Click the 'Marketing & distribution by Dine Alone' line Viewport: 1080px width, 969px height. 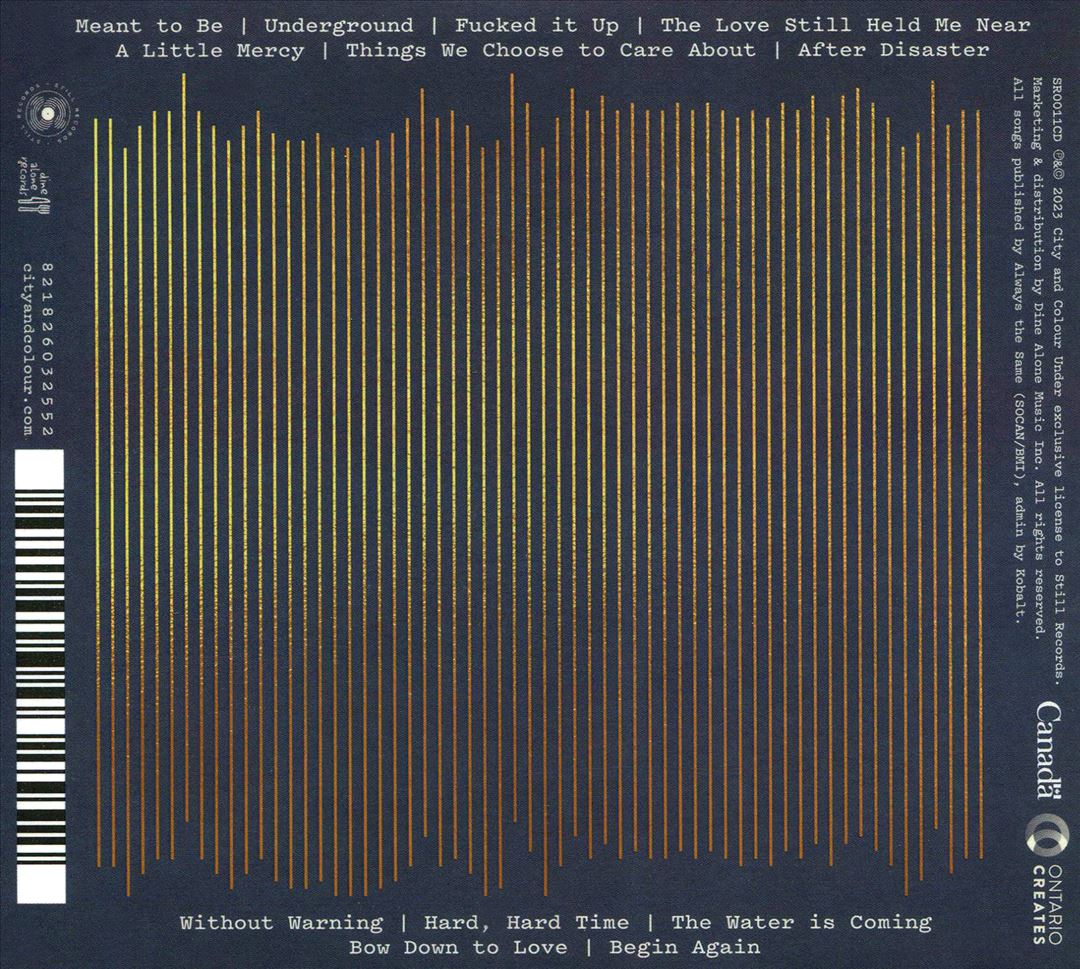1038,358
